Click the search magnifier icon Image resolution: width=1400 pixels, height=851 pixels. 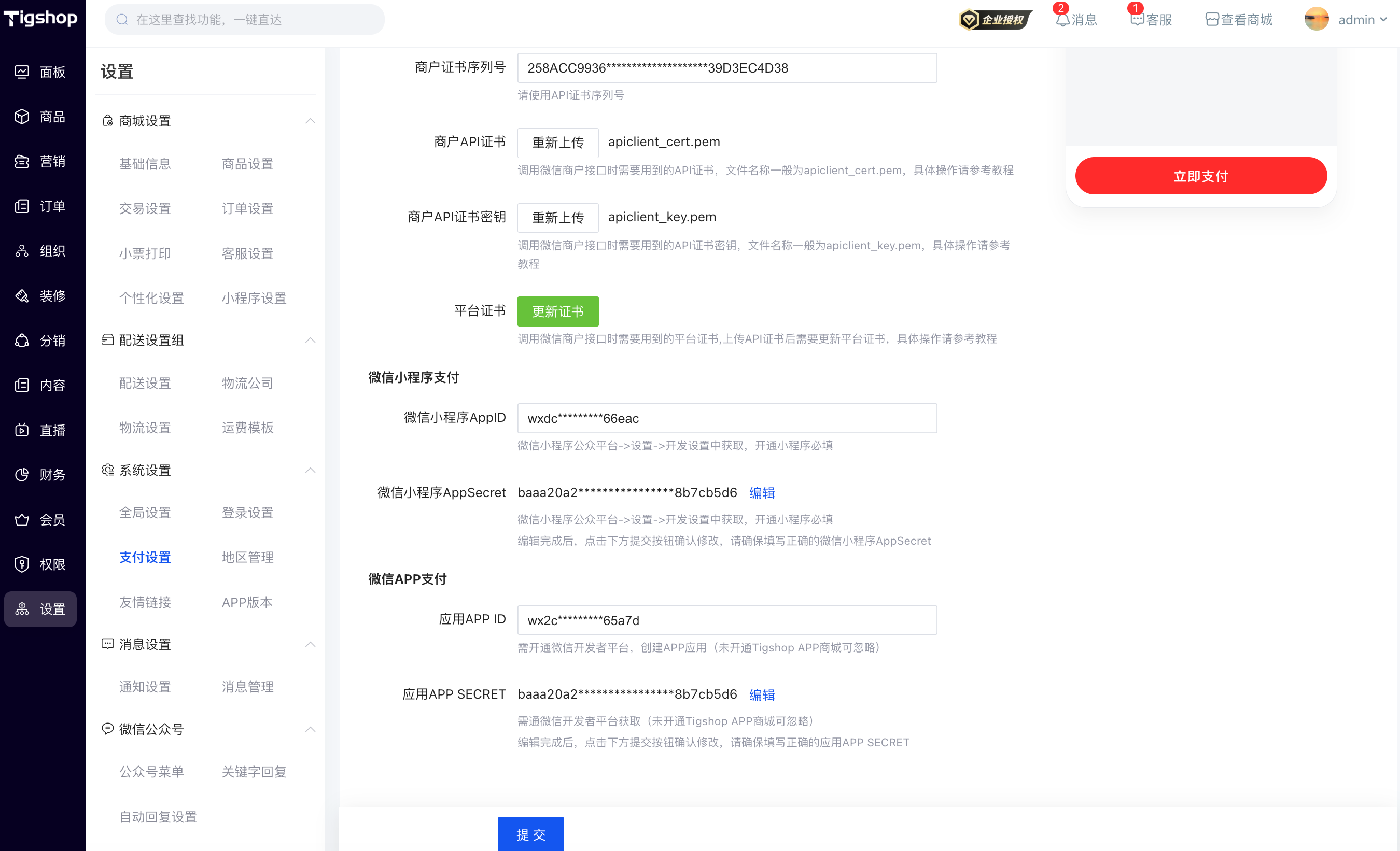click(x=122, y=20)
